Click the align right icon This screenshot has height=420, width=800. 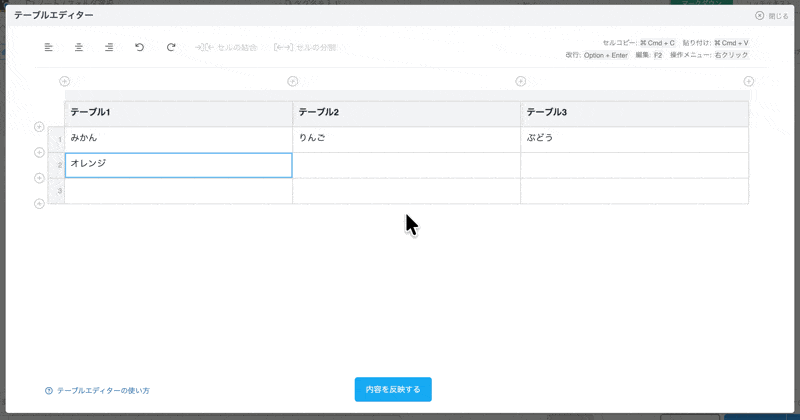pos(109,47)
